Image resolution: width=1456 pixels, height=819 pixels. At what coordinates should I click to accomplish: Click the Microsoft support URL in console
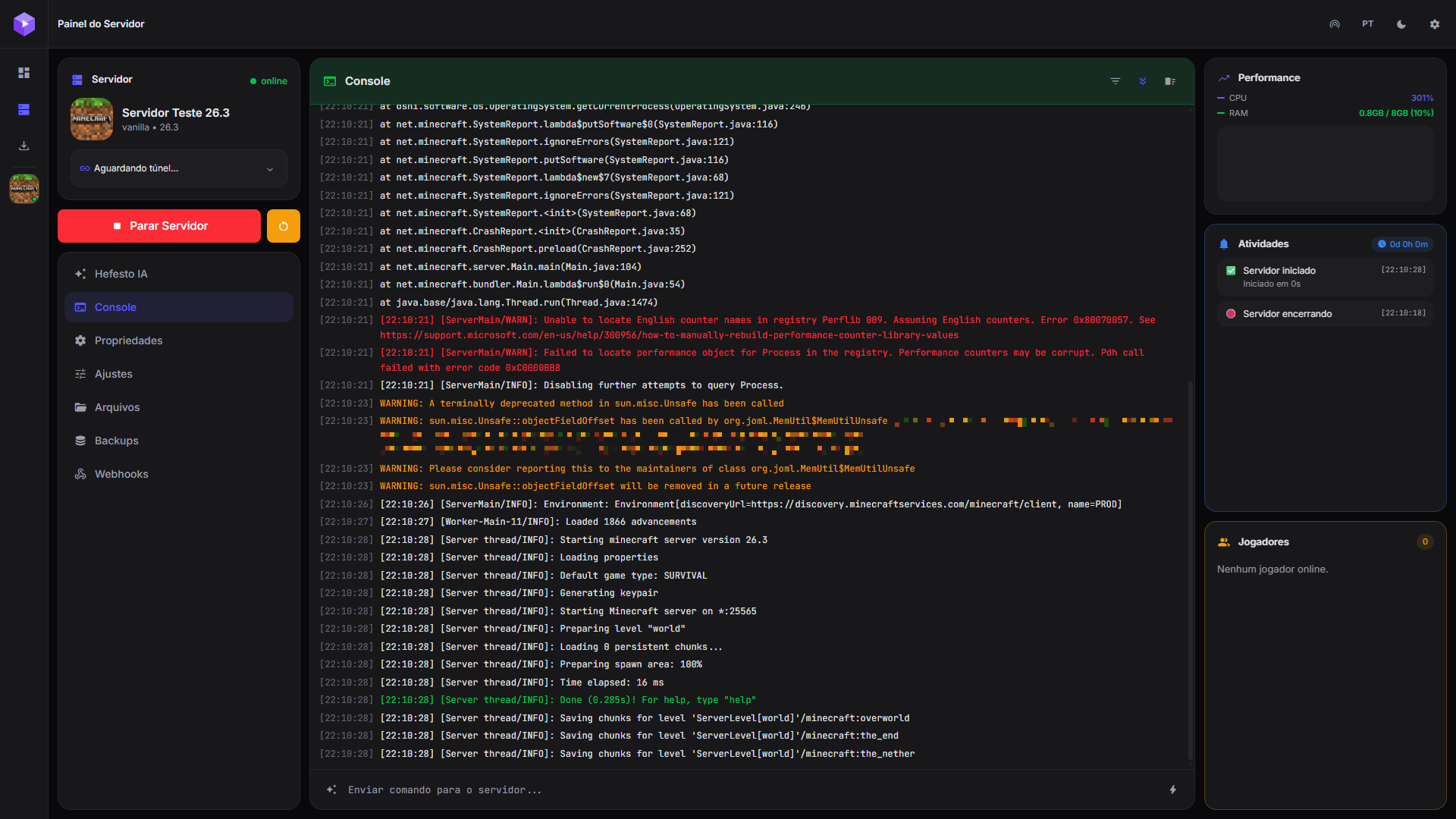[x=669, y=335]
